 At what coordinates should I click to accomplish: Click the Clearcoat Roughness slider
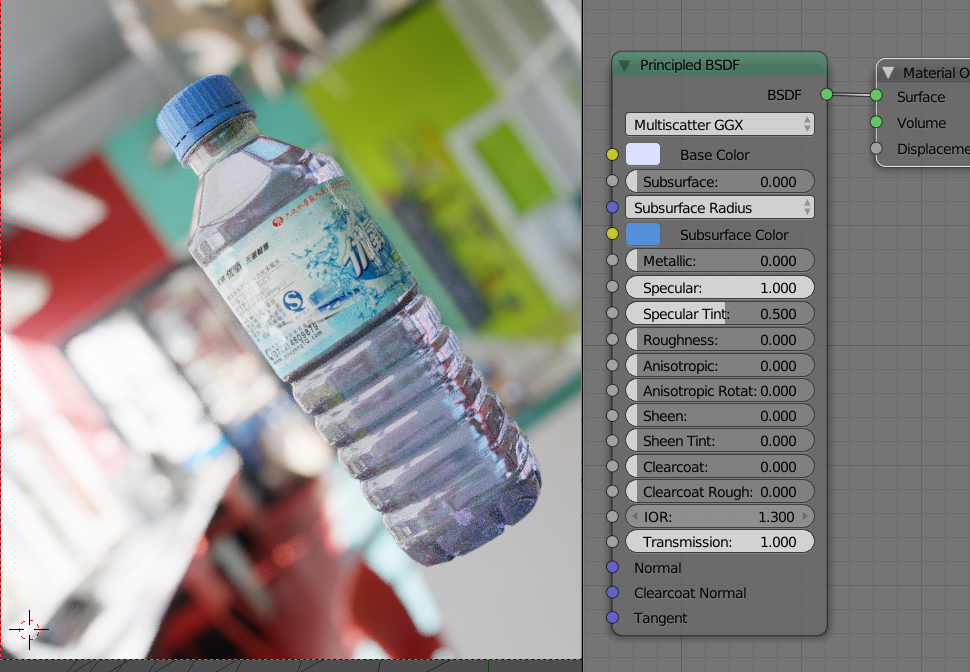coord(720,491)
